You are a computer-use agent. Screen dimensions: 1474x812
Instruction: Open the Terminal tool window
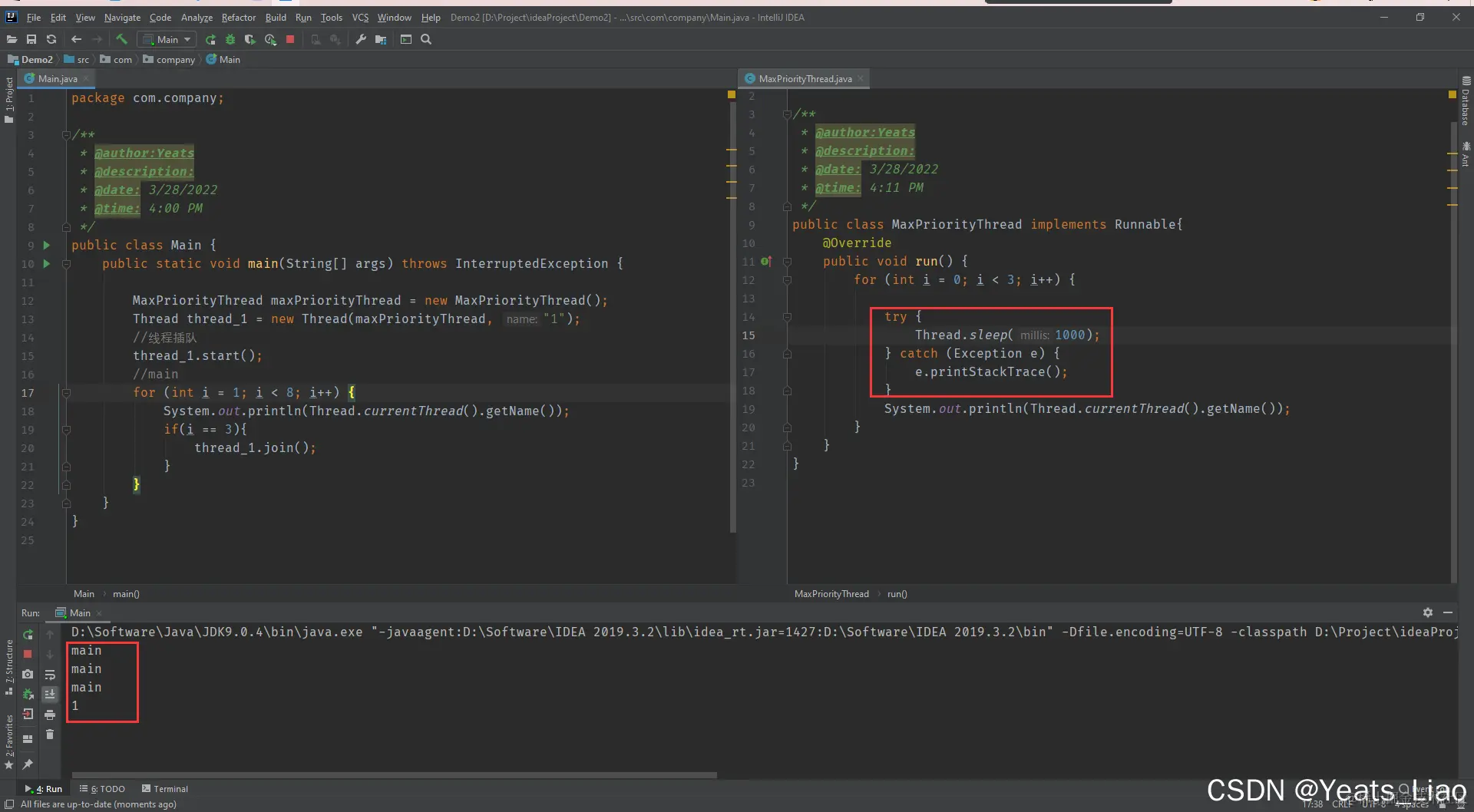click(165, 788)
